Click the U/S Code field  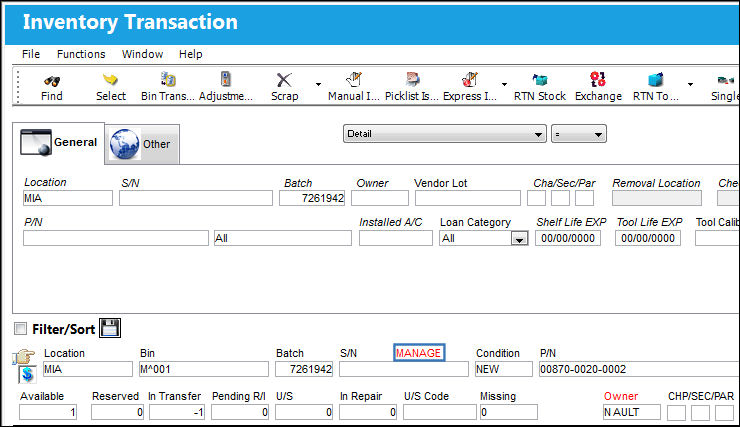(x=440, y=412)
